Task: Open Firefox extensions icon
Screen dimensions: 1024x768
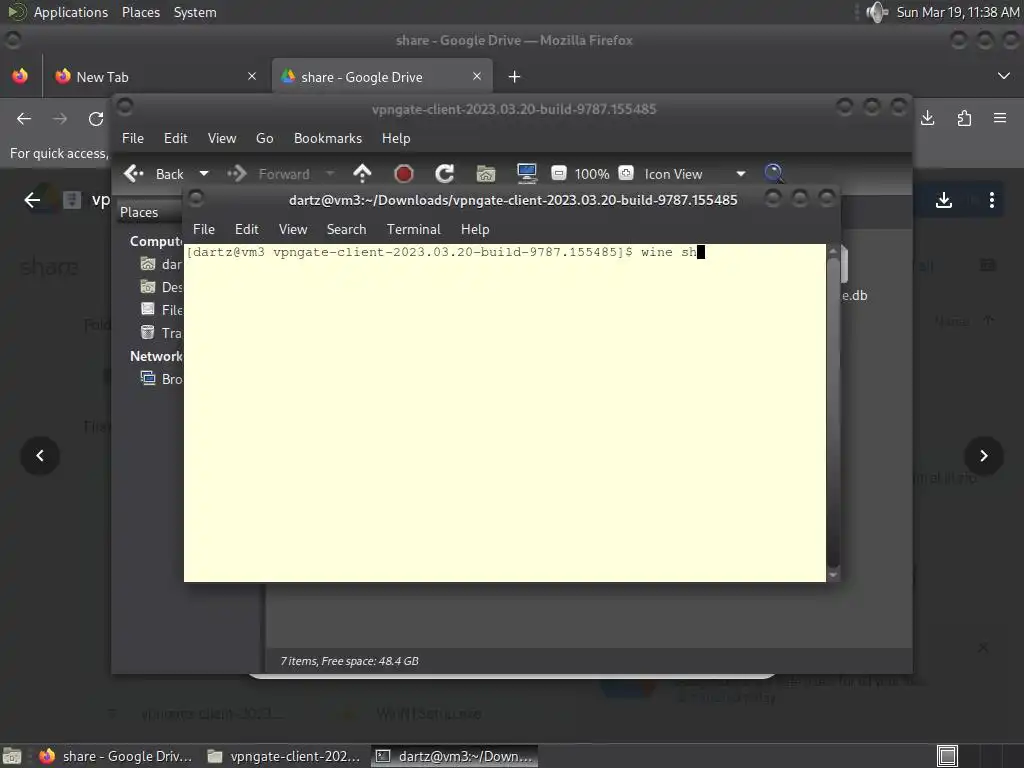Action: tap(964, 118)
